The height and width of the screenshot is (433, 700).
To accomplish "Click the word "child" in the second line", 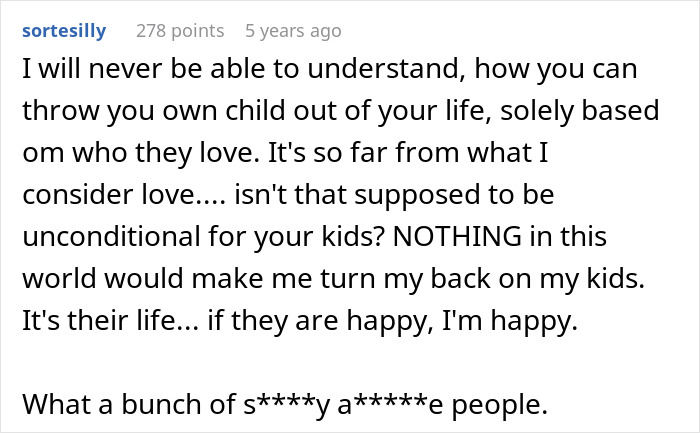I will (231, 110).
